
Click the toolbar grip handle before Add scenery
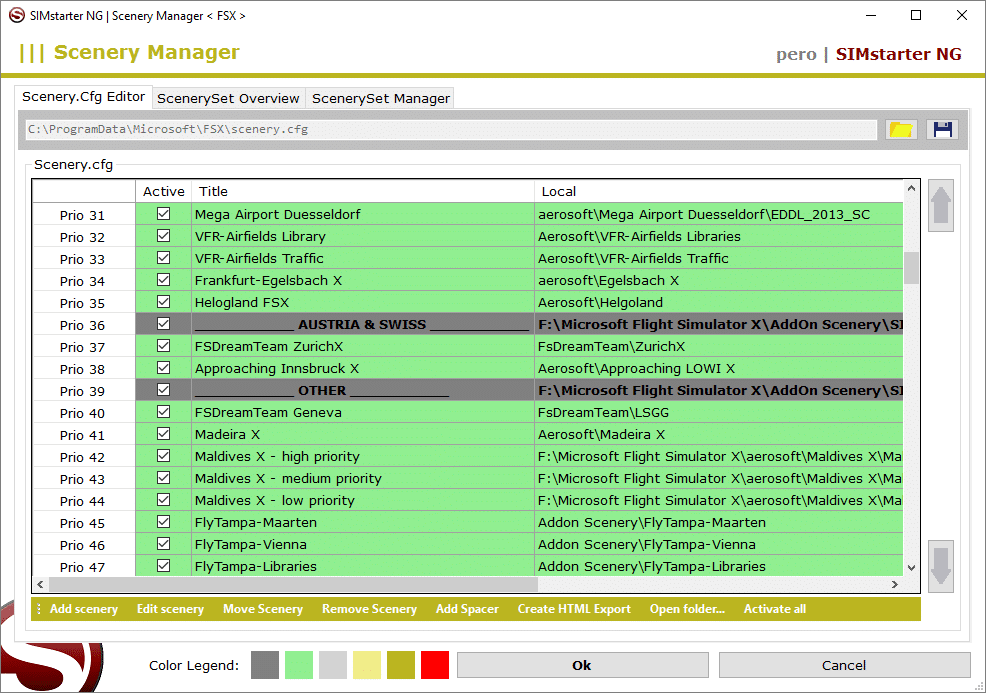[x=39, y=609]
